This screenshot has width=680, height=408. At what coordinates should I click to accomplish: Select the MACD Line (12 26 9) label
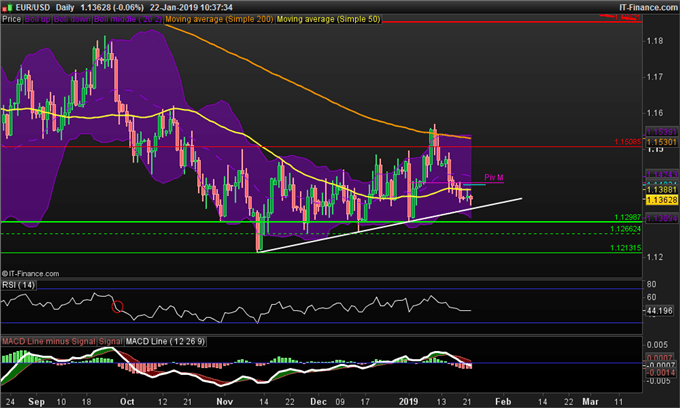tap(165, 341)
